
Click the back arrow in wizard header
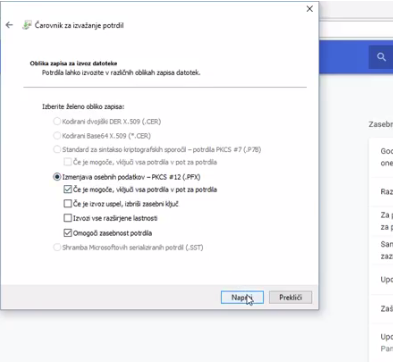pyautogui.click(x=9, y=25)
